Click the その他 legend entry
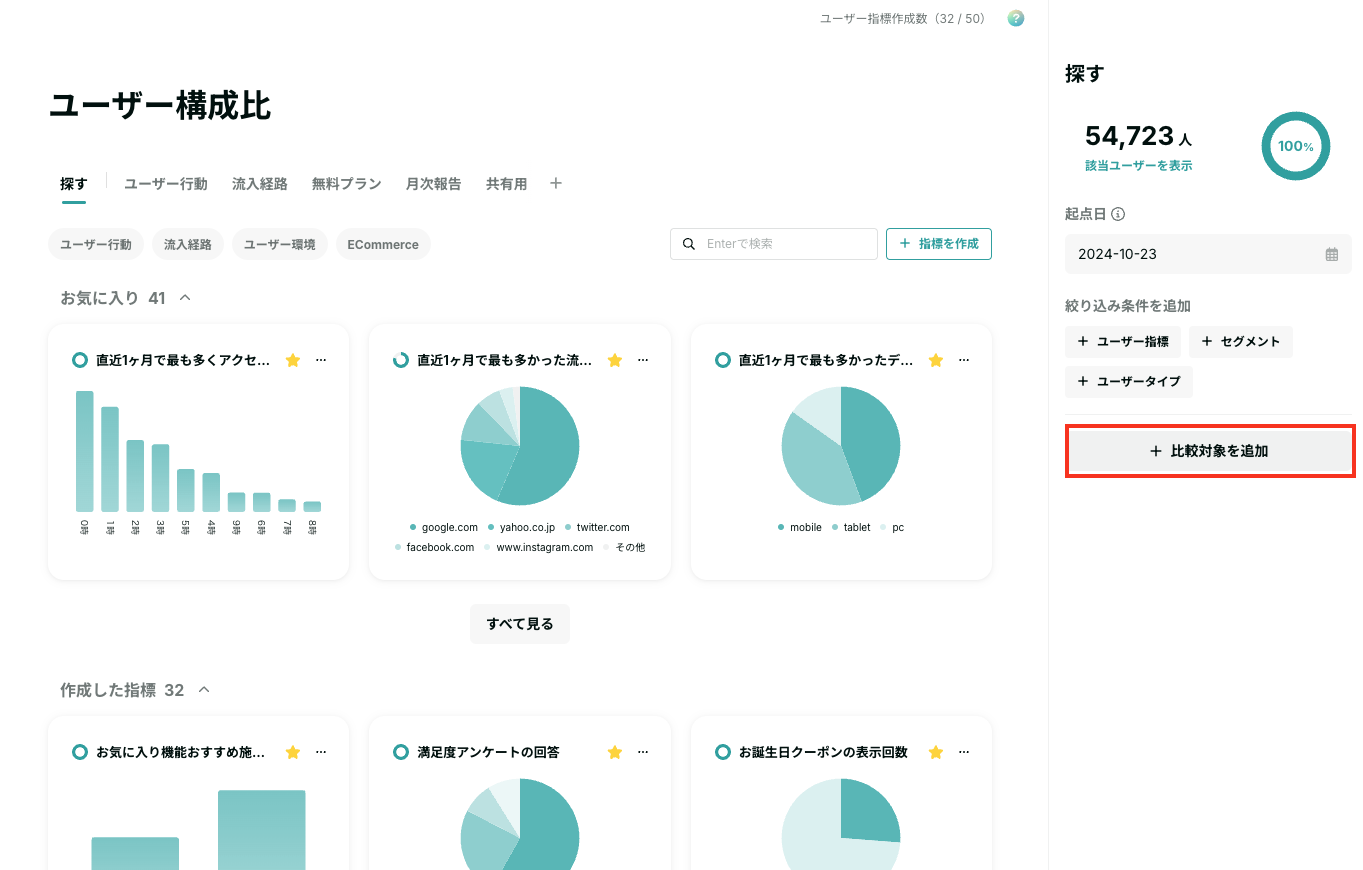Viewport: 1363px width, 870px height. click(x=624, y=548)
